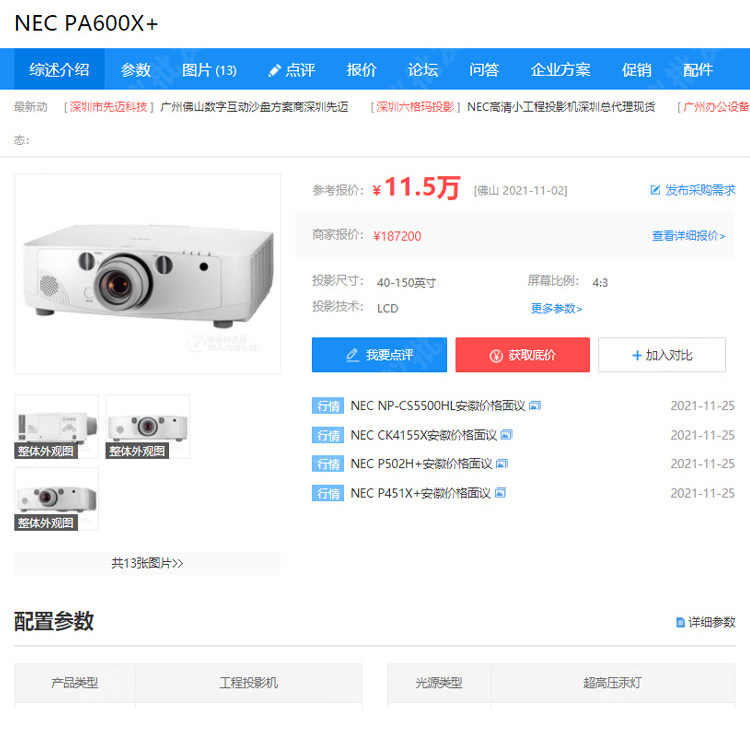The height and width of the screenshot is (739, 750).
Task: Click the picture icon after NEC CK4155X news
Action: pyautogui.click(x=506, y=435)
